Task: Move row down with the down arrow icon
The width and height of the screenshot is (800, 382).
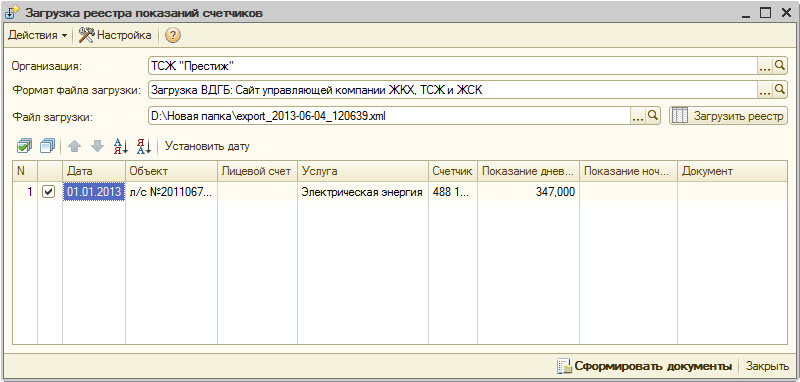Action: [x=97, y=147]
